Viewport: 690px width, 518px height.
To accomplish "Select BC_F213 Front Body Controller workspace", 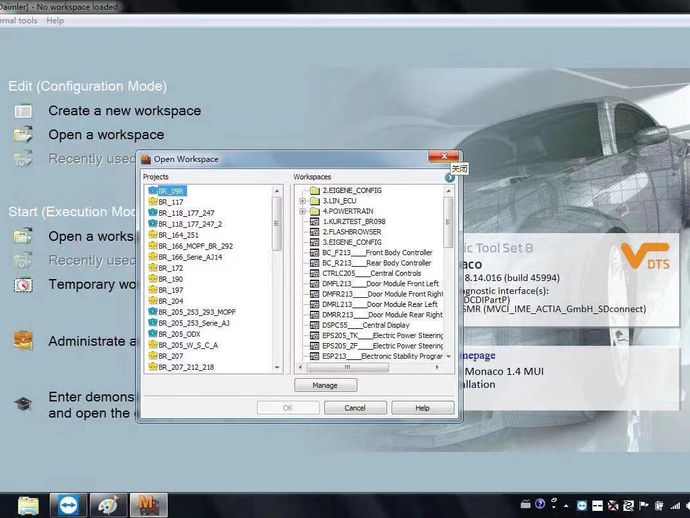I will [377, 253].
